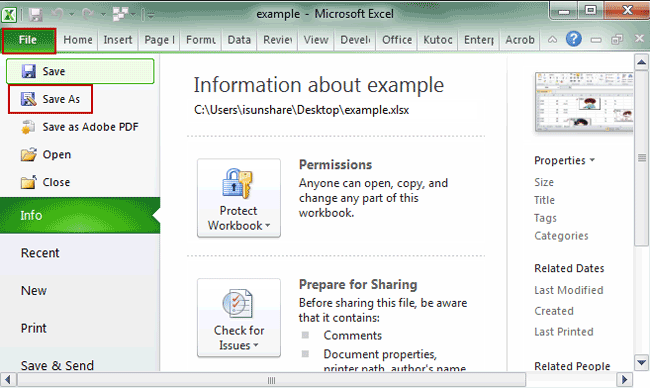The width and height of the screenshot is (650, 388).
Task: Open the Page Layout ribbon tab
Action: 159,40
